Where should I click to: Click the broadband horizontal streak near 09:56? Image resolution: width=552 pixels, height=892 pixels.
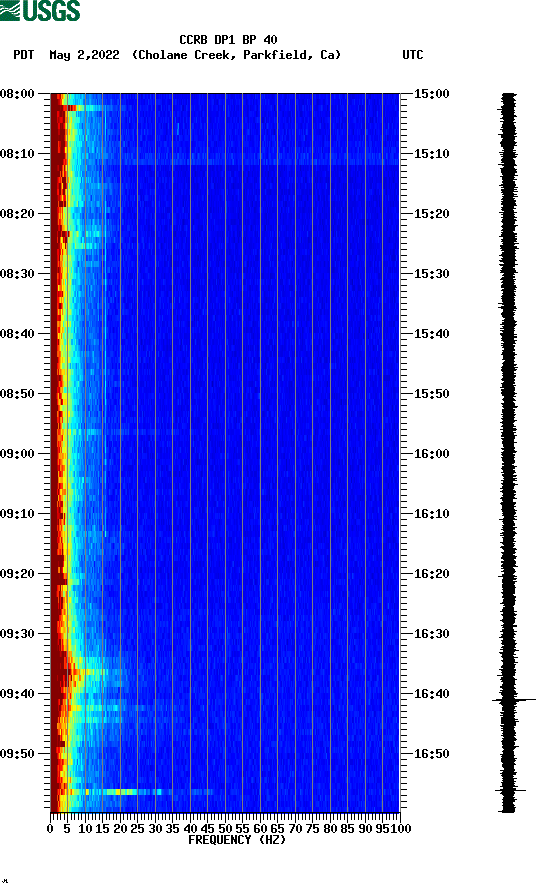click(x=134, y=792)
